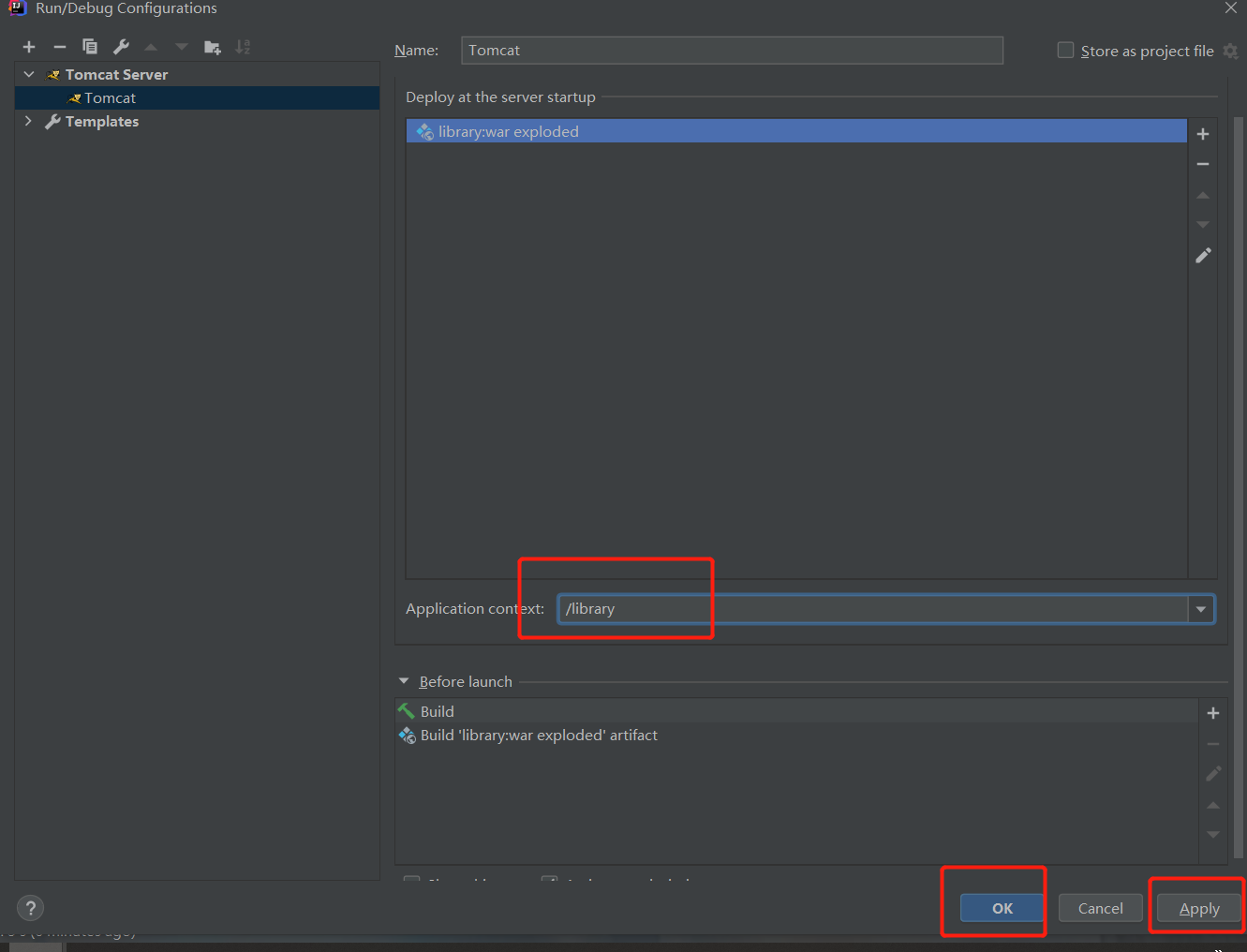The height and width of the screenshot is (952, 1247).
Task: Move Before launch task up
Action: point(1213,805)
